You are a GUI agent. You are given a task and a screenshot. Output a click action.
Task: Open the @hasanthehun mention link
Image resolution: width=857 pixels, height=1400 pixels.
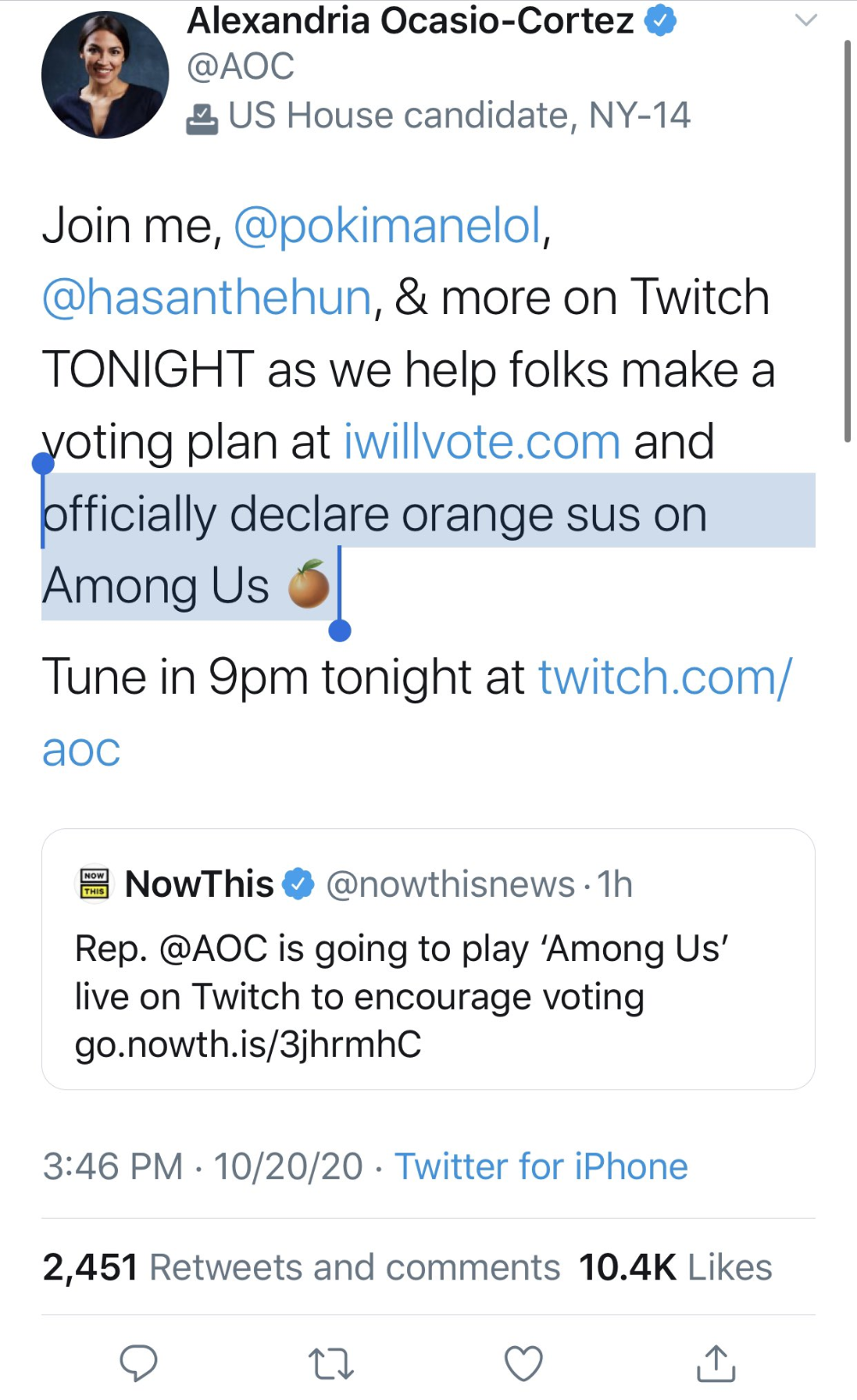point(207,298)
